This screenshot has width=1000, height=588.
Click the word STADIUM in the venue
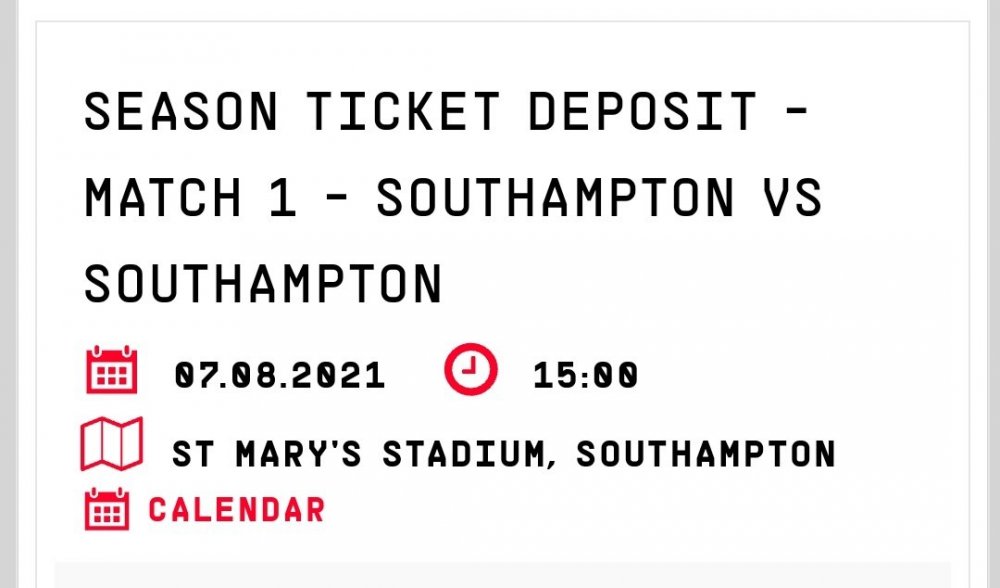467,453
